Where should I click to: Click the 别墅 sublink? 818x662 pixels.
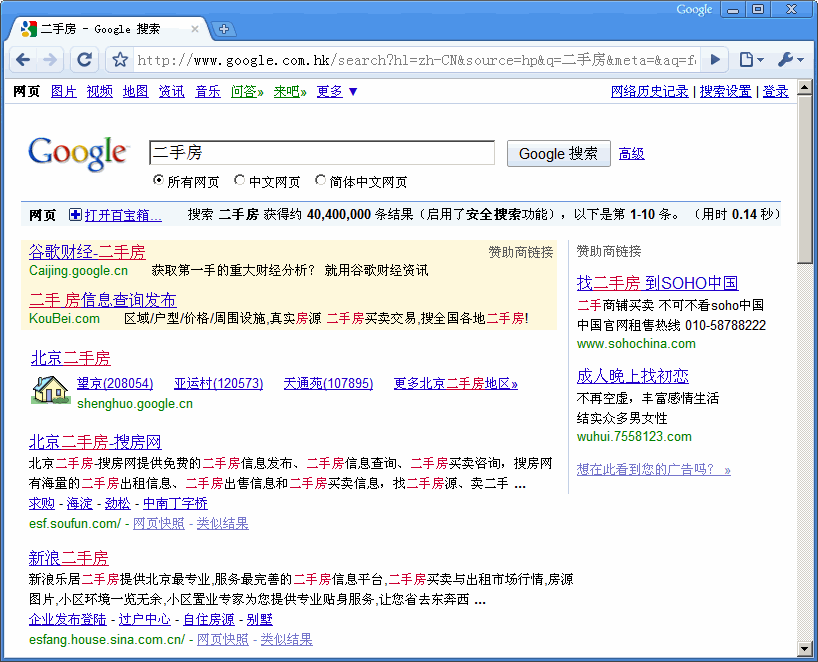click(x=259, y=619)
